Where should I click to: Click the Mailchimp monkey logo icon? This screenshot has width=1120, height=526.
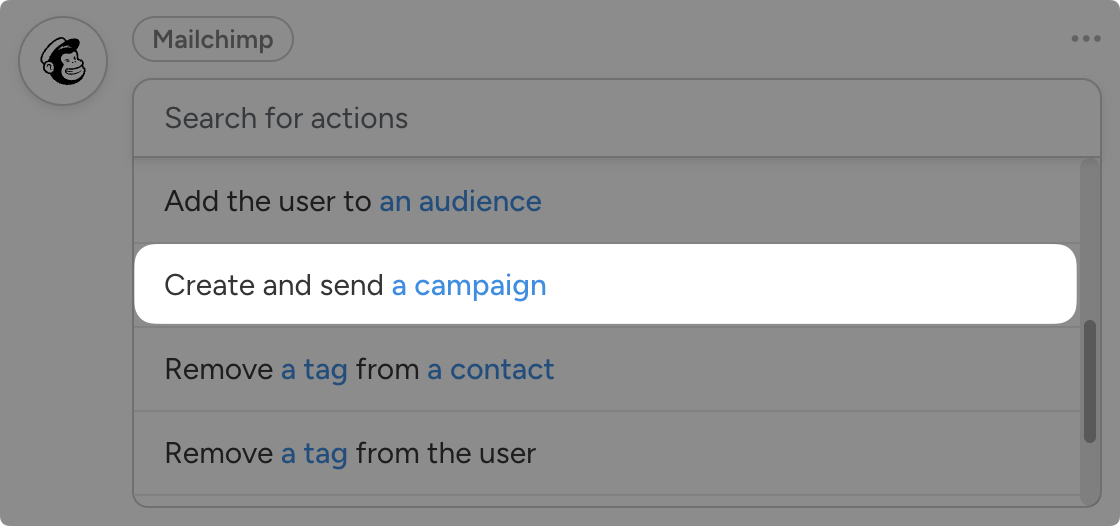point(63,61)
